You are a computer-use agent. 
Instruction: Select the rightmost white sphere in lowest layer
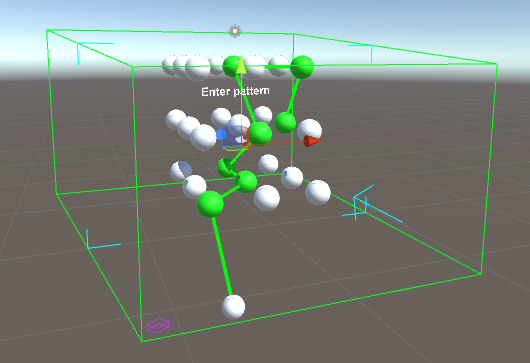pos(318,192)
